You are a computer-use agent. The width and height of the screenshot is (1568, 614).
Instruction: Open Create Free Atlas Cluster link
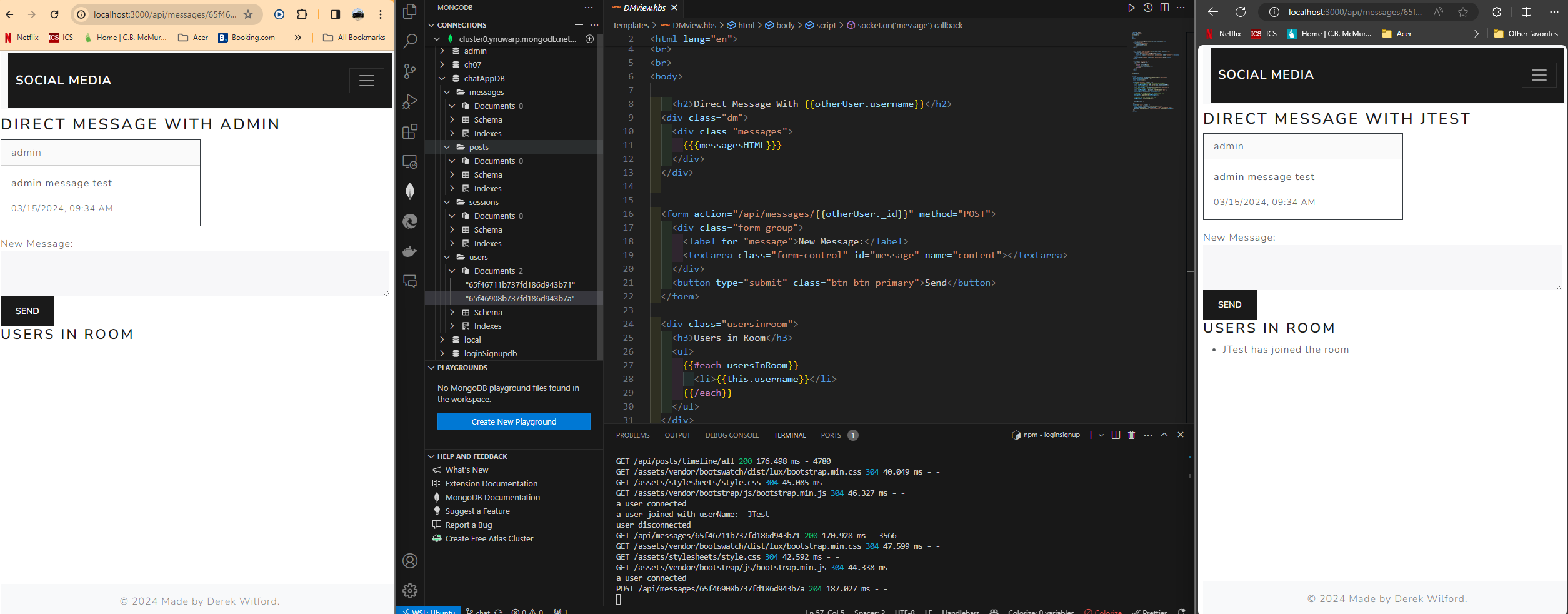click(x=489, y=538)
